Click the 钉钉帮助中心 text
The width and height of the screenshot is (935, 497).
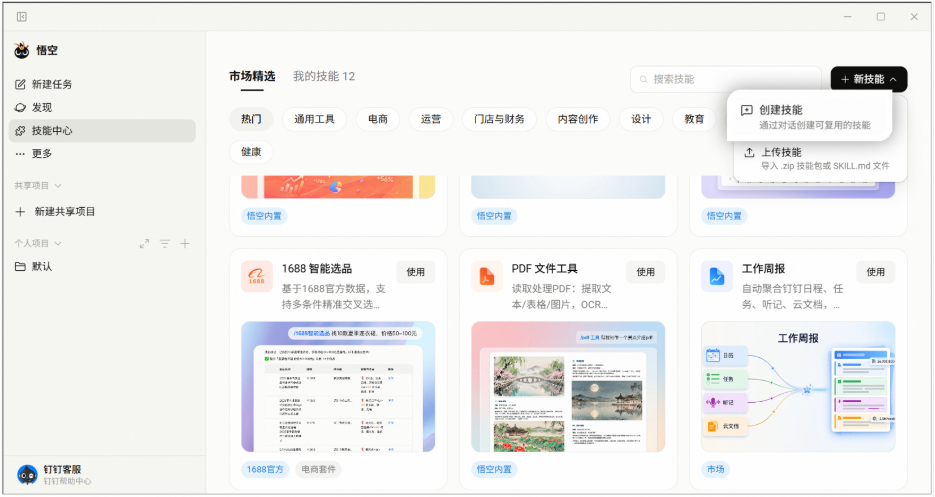point(67,481)
